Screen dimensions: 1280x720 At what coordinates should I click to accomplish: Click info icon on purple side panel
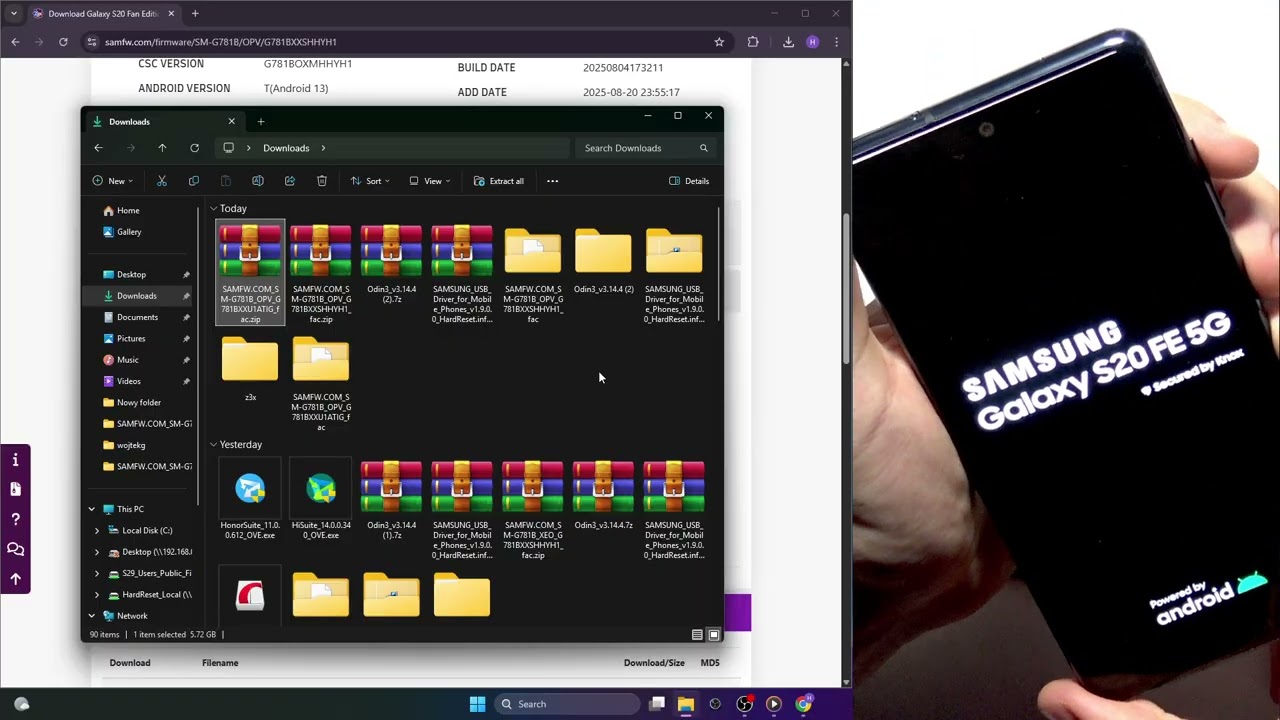[15, 460]
